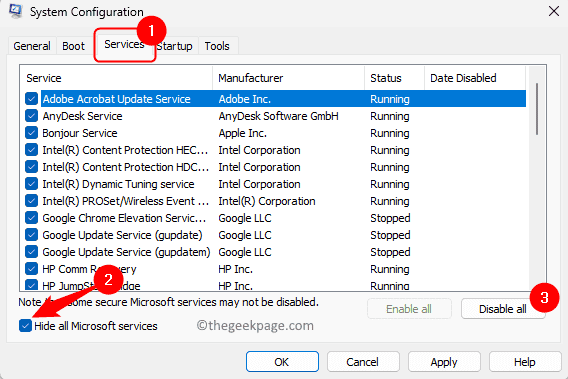This screenshot has width=568, height=379.
Task: Close the System Configuration window
Action: [x=554, y=11]
